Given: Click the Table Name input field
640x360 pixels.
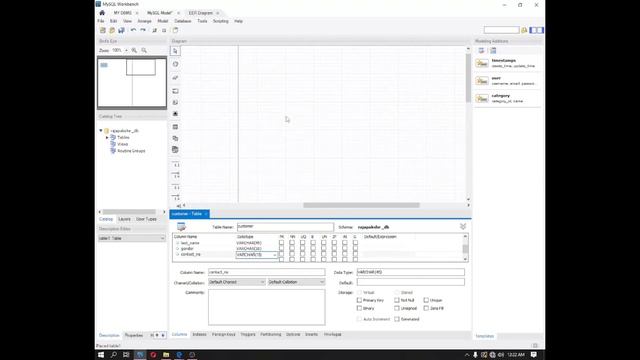Looking at the screenshot, I should click(285, 227).
